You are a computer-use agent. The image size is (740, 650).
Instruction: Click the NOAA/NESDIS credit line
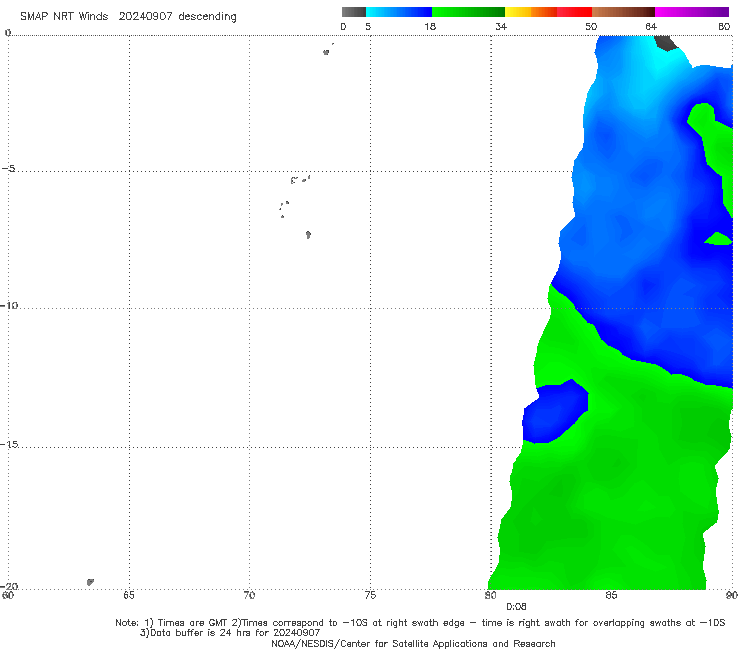[413, 643]
